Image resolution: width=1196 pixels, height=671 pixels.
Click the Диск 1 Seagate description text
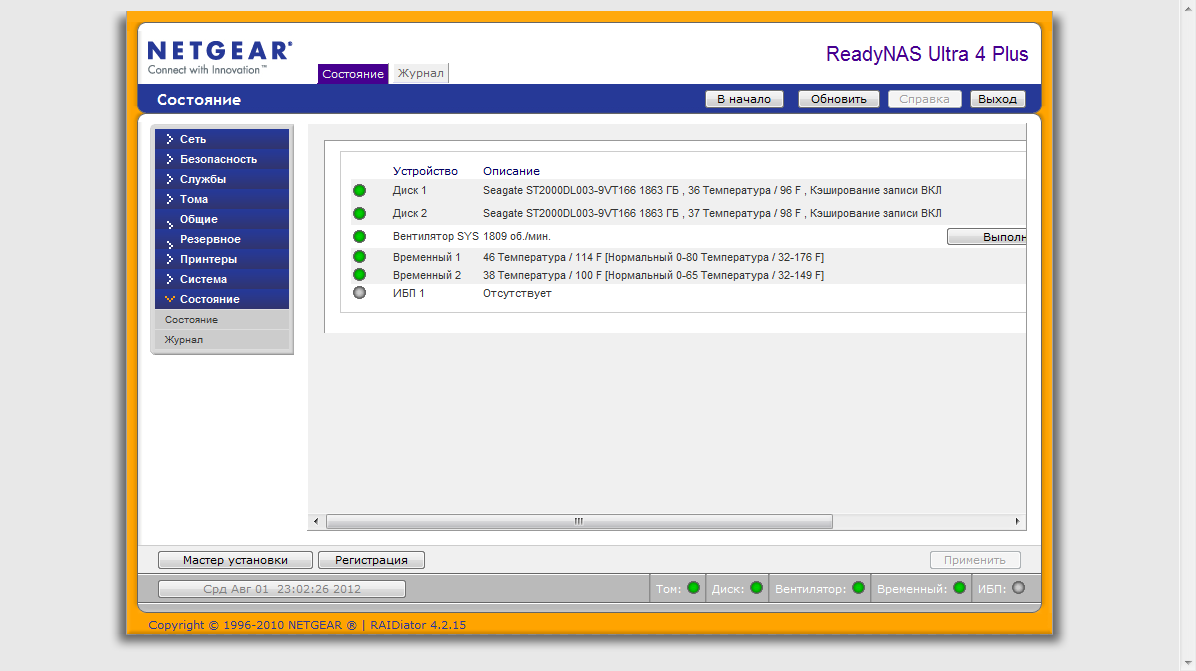click(712, 191)
